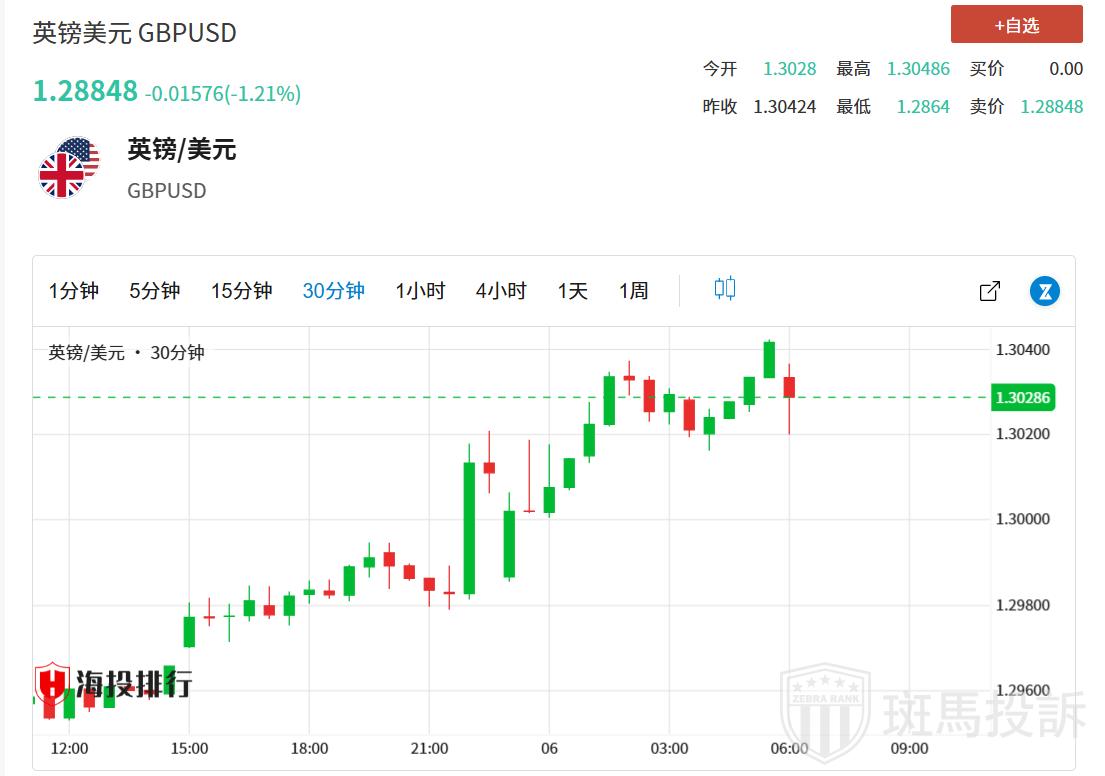The width and height of the screenshot is (1105, 776).
Task: Open chart in popout window icon
Action: [989, 291]
